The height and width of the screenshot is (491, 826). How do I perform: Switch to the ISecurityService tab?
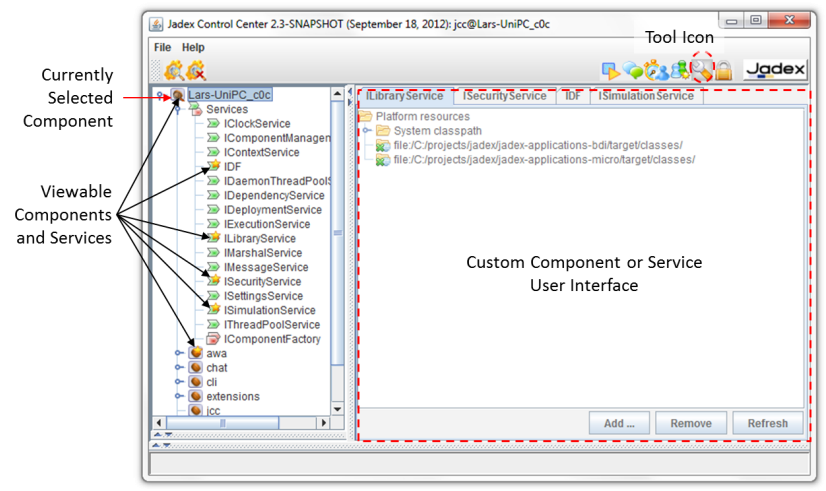pyautogui.click(x=505, y=96)
